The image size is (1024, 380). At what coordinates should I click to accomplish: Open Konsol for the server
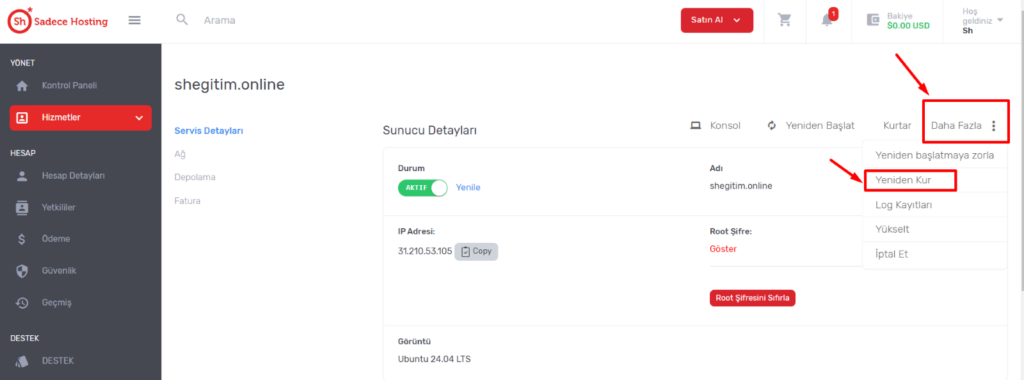pyautogui.click(x=725, y=126)
